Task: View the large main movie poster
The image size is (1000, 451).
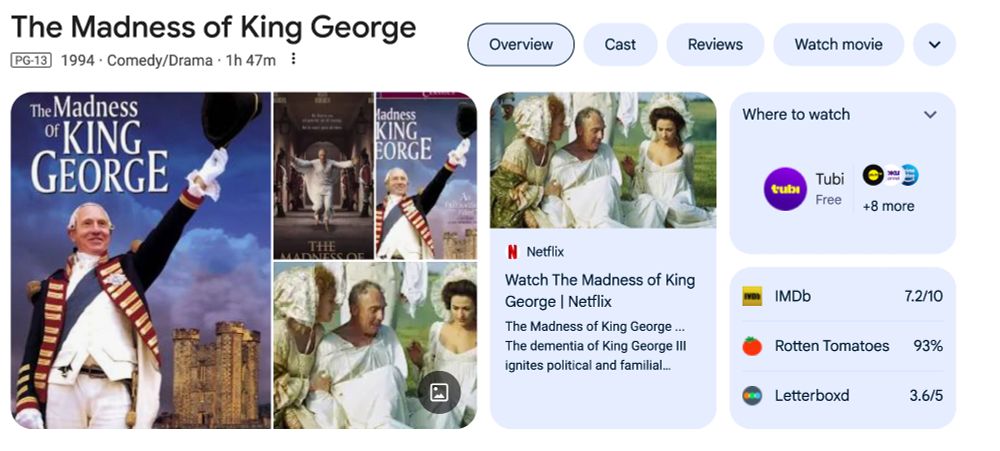Action: pos(141,260)
